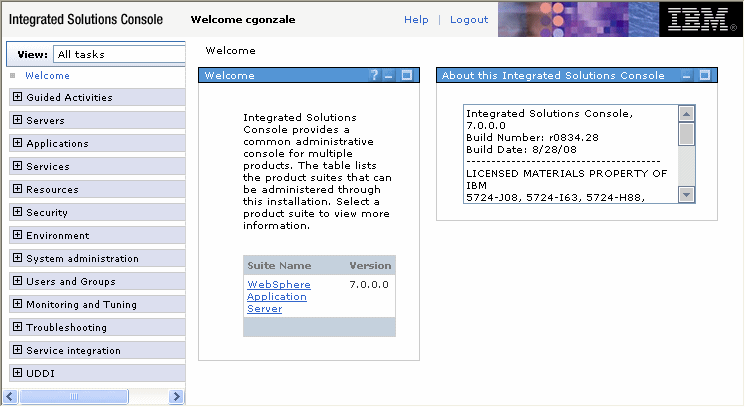Click navigation pane scroll left arrow
This screenshot has height=407, width=745.
pyautogui.click(x=10, y=396)
